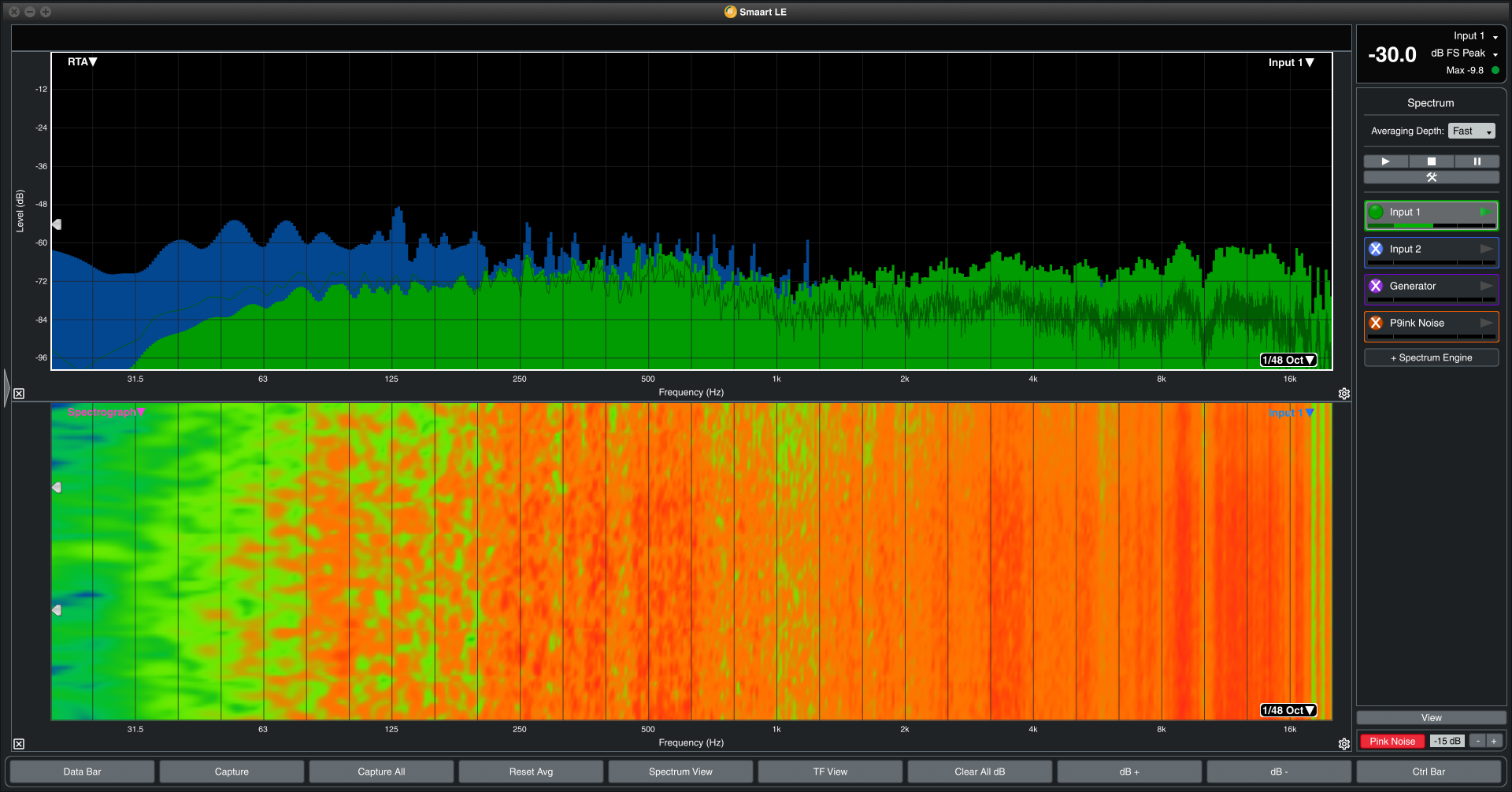
Task: Open Input 1 selector on spectrograph
Action: pos(1291,413)
